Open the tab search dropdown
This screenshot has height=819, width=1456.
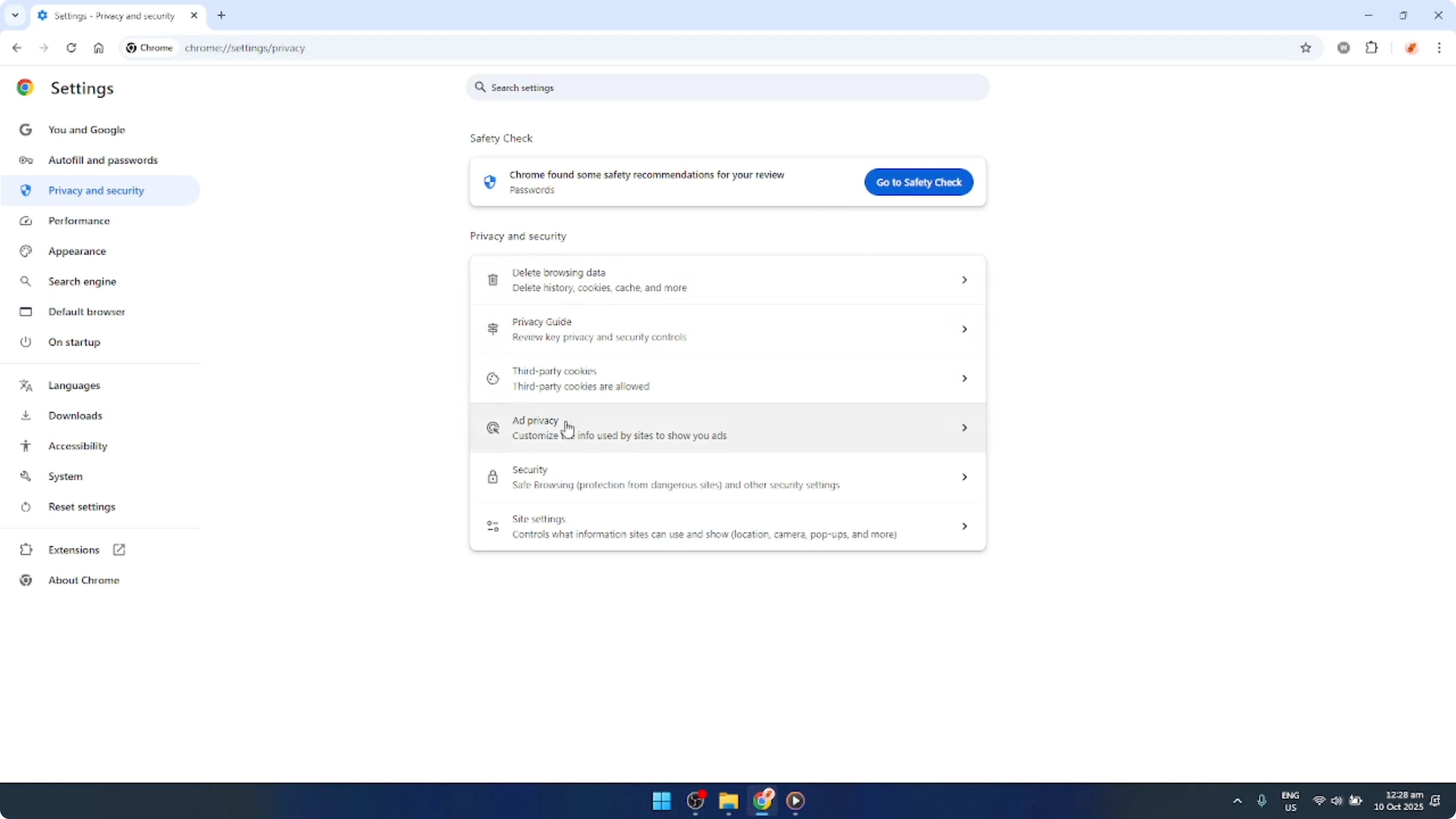tap(15, 15)
